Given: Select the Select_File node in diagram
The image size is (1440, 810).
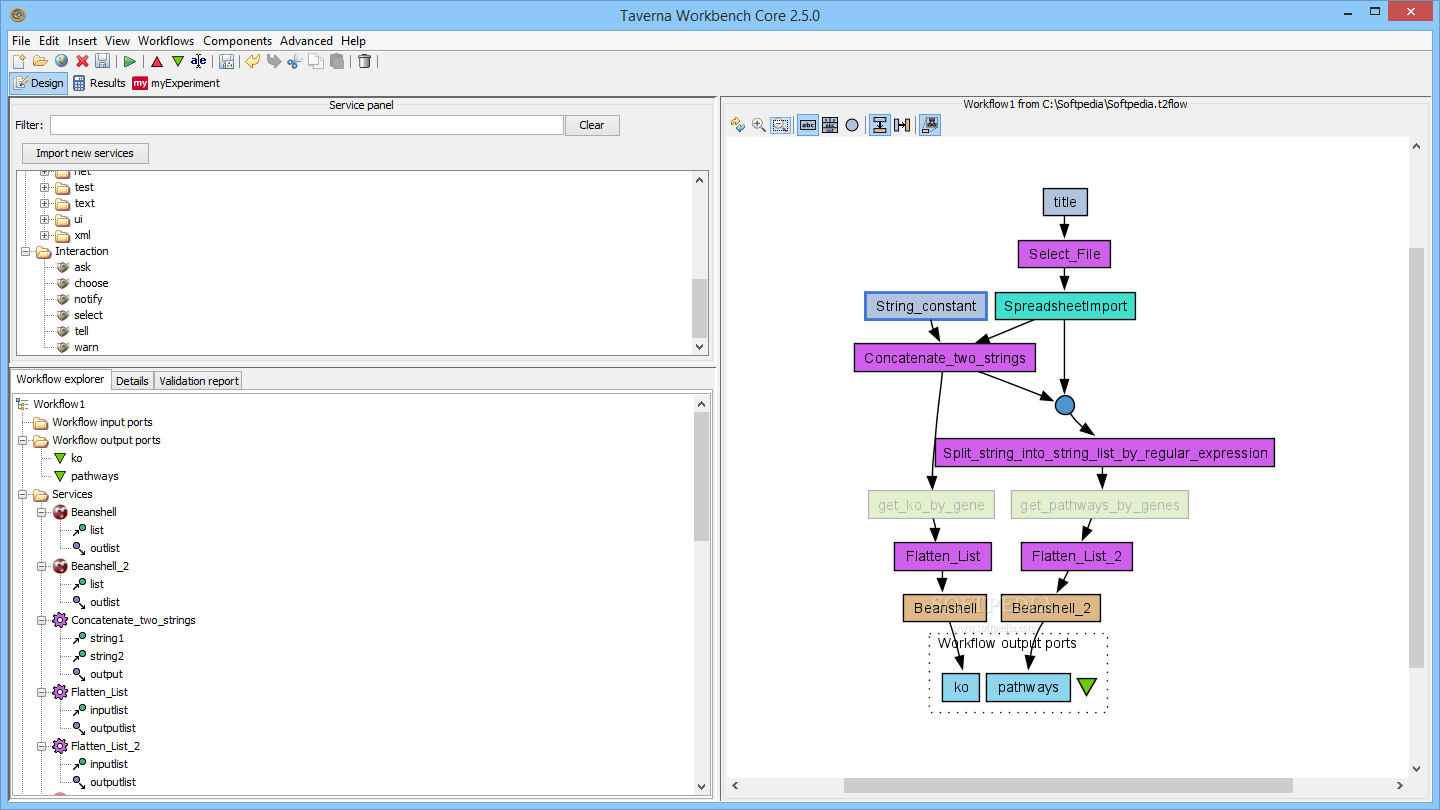Looking at the screenshot, I should coord(1064,254).
